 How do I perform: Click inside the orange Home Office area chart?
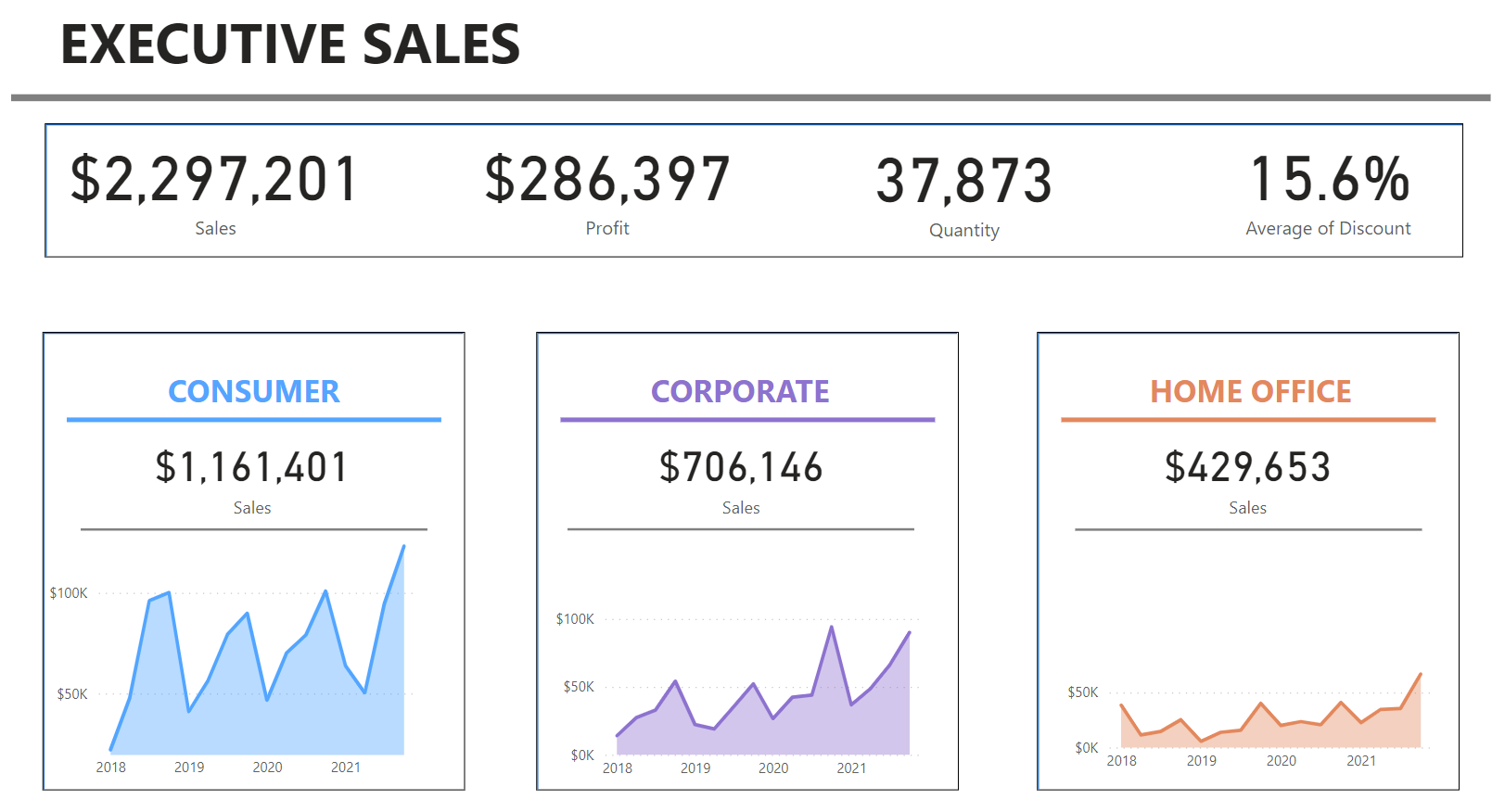(x=1280, y=732)
